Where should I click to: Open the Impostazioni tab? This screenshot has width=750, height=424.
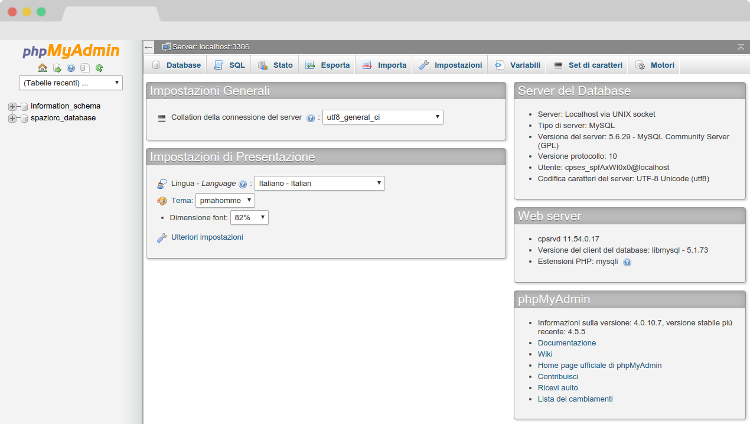tap(451, 65)
